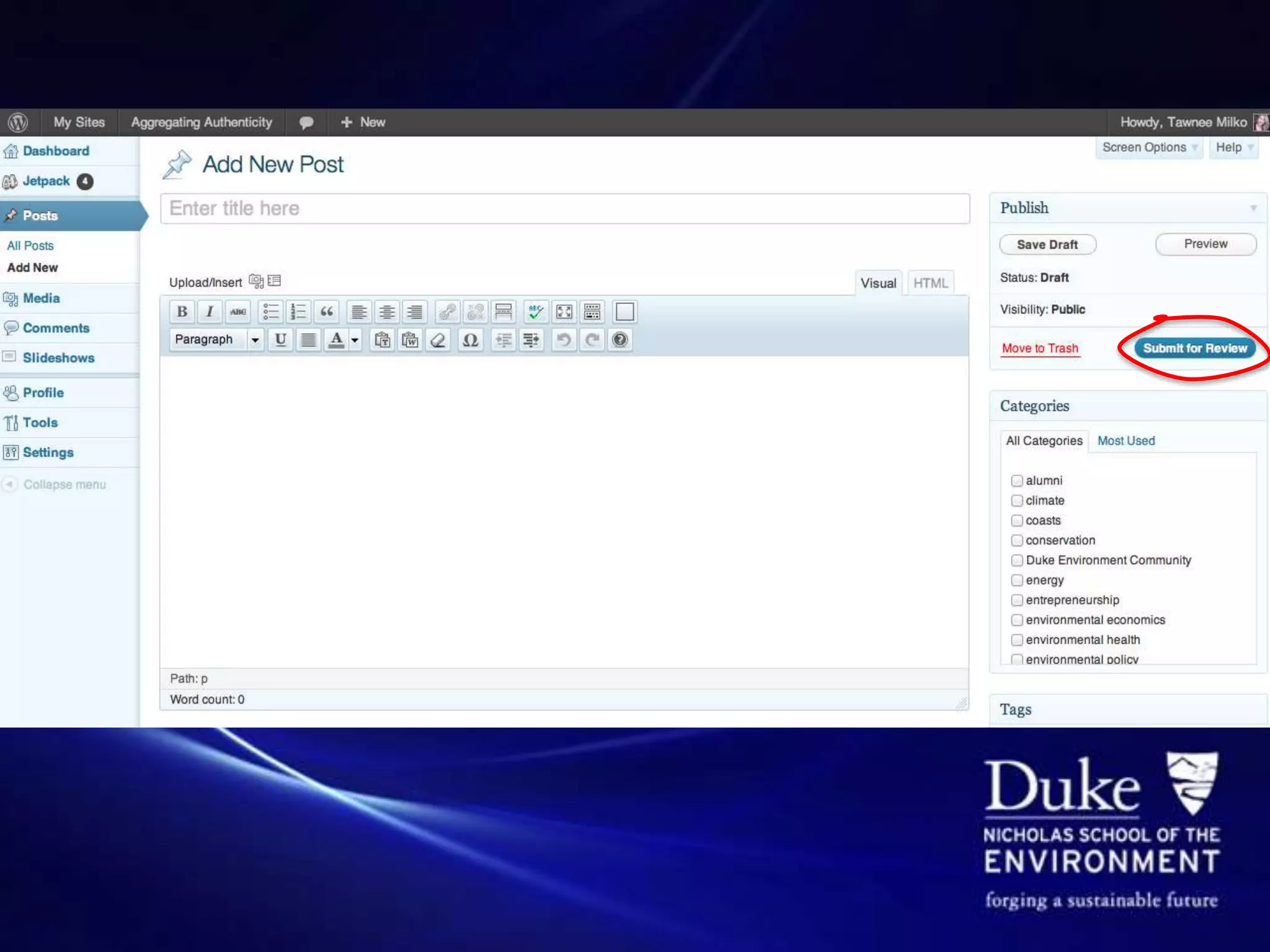Click the undo arrow icon
This screenshot has height=952, width=1270.
563,340
